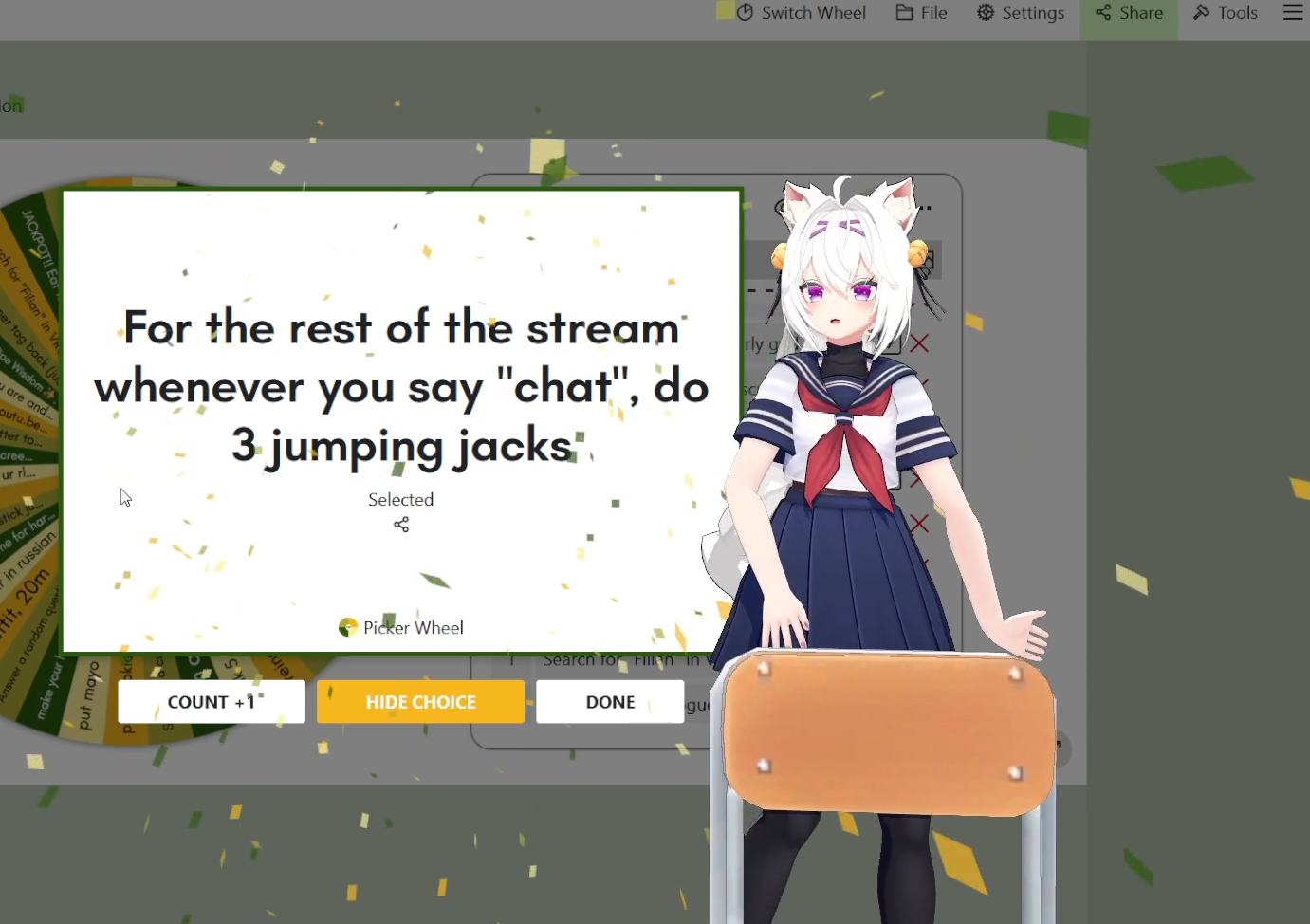Open the Settings menu
This screenshot has width=1310, height=924.
click(1021, 13)
